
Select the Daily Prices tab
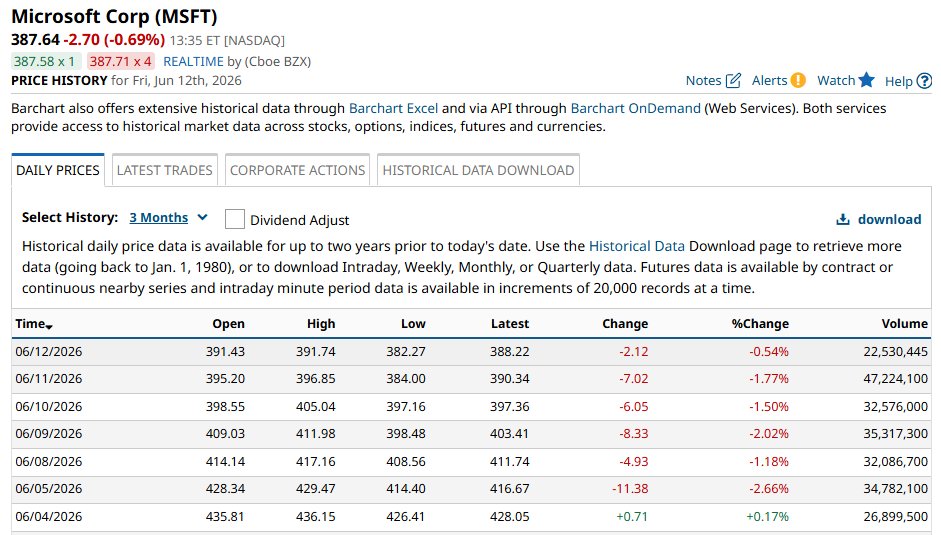58,170
